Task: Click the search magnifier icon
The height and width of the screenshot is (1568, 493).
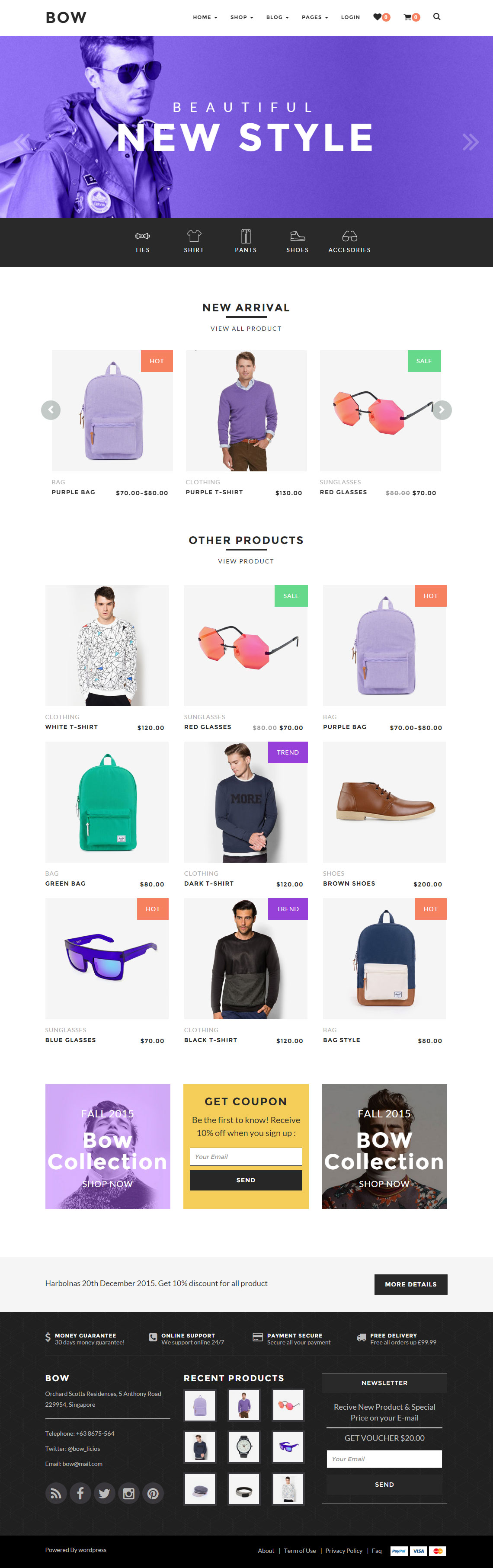Action: point(436,16)
